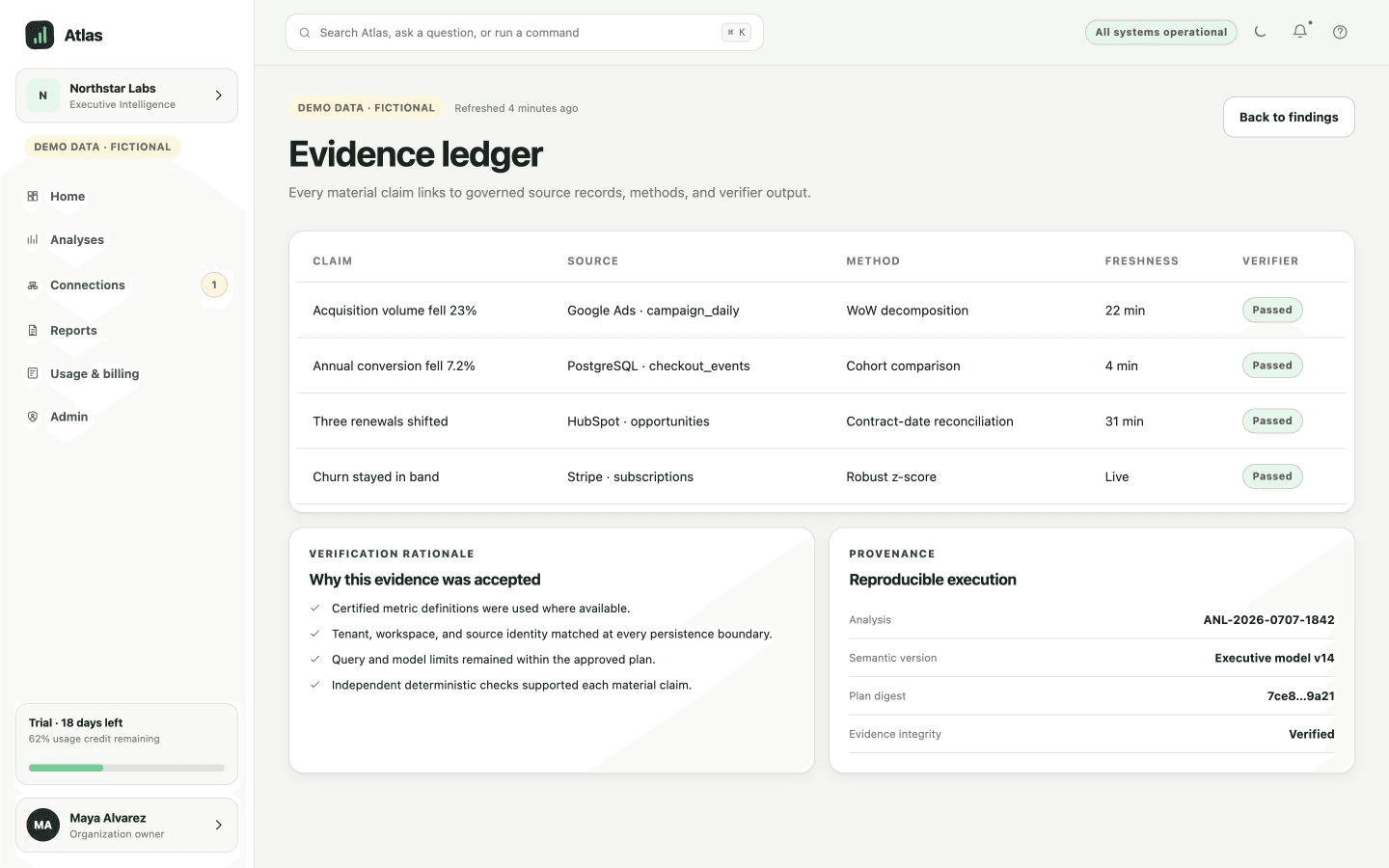Toggle dark mode with moon icon

1260,32
